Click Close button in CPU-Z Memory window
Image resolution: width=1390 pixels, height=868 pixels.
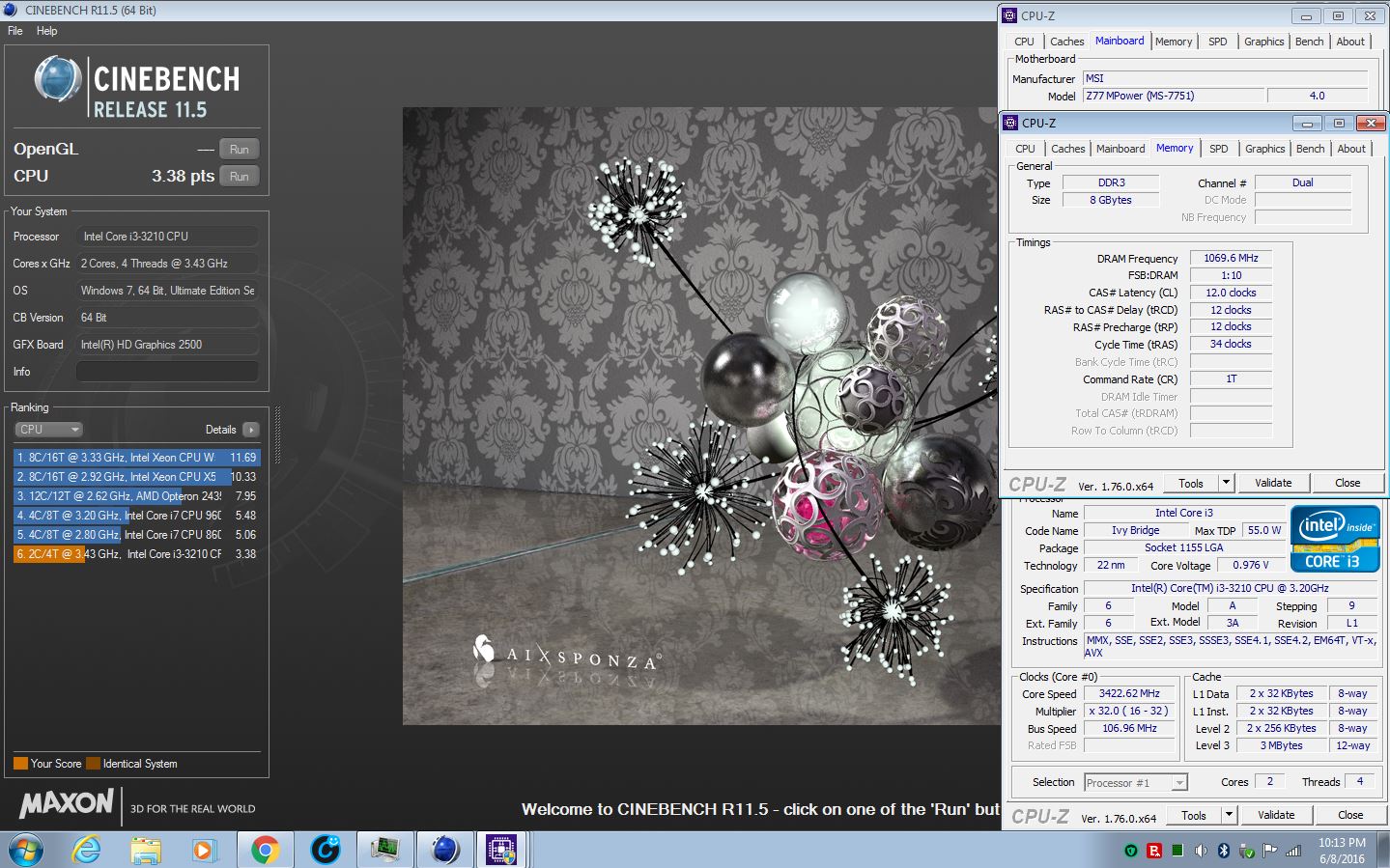[1347, 483]
